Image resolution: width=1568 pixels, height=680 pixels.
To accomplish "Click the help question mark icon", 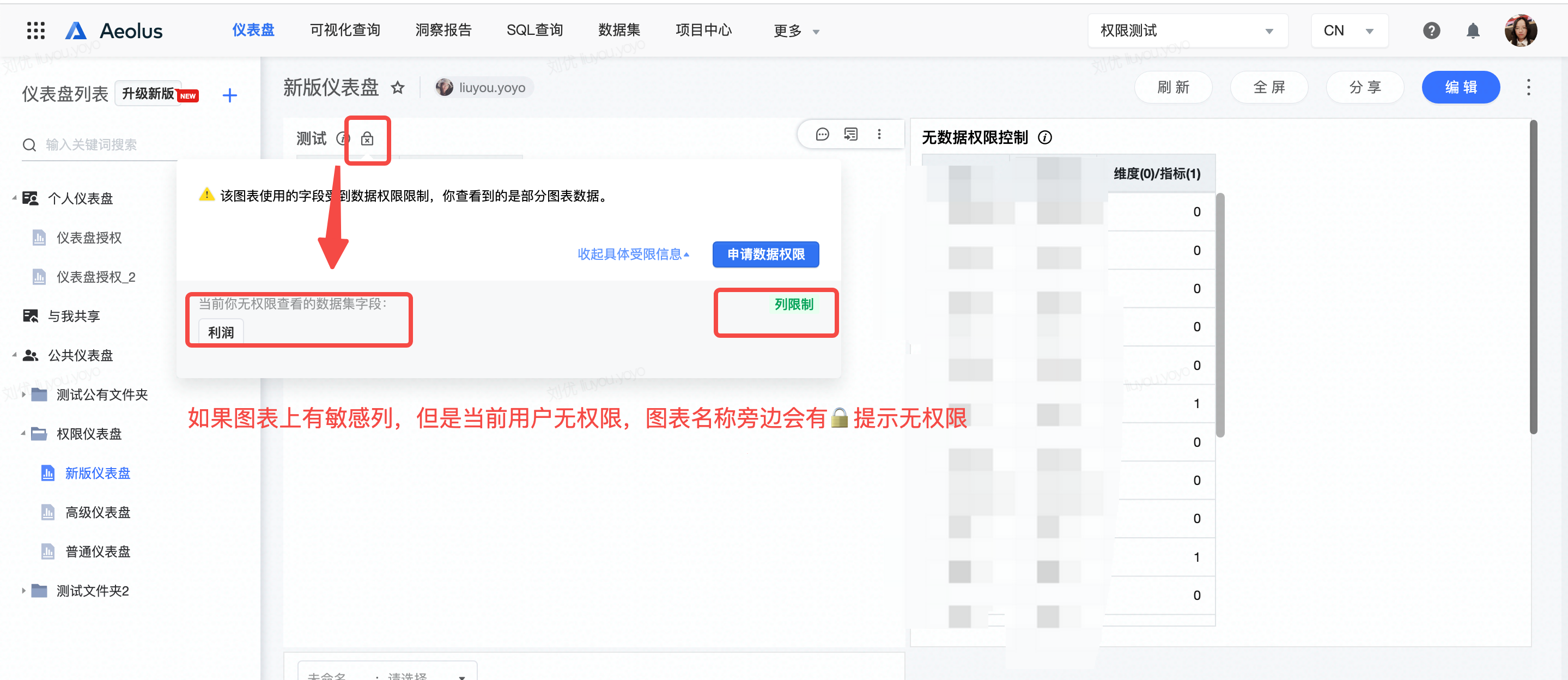I will tap(1431, 31).
